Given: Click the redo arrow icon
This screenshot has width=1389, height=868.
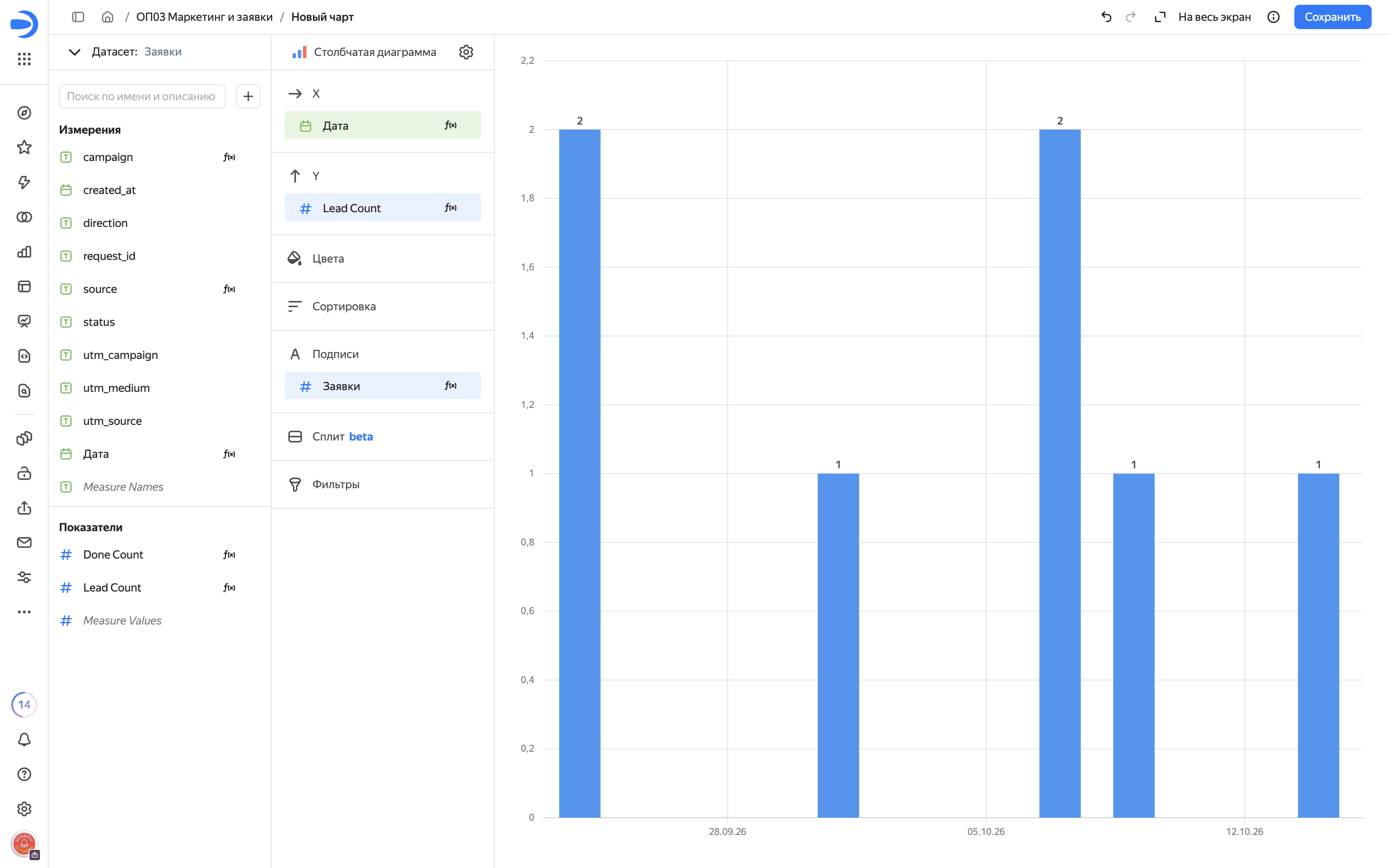Looking at the screenshot, I should pyautogui.click(x=1130, y=17).
